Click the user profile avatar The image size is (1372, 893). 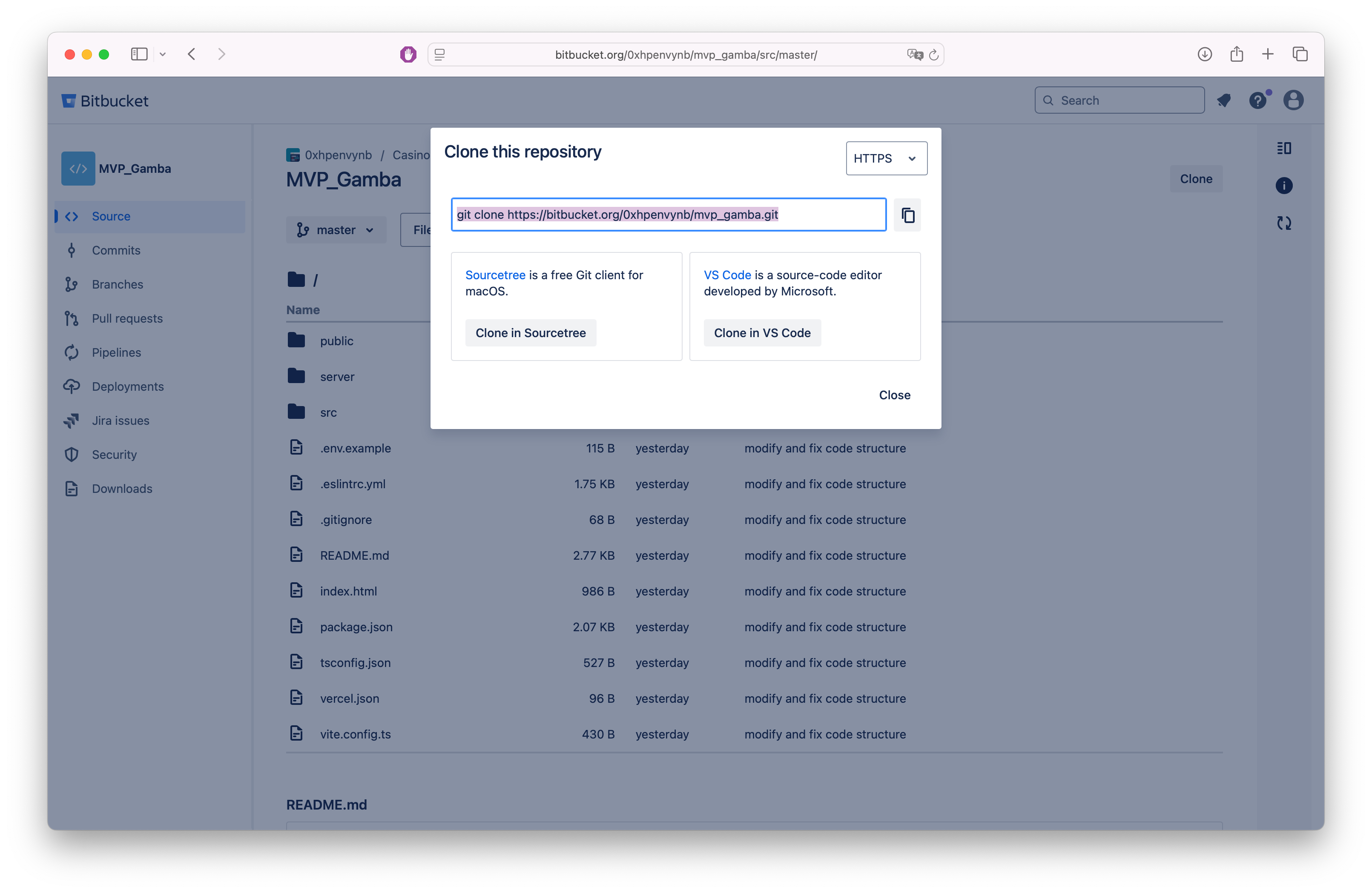tap(1293, 100)
